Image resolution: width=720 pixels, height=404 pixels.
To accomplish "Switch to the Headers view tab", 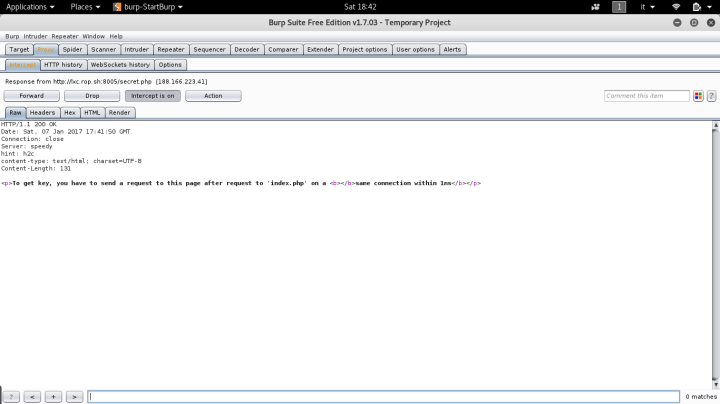I will 42,113.
